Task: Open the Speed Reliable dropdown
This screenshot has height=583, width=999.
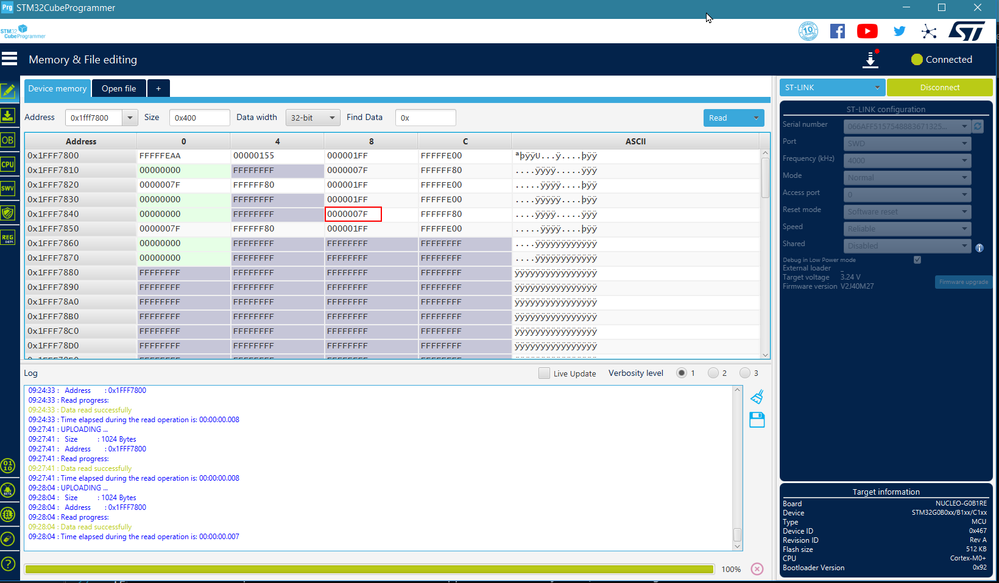Action: tap(907, 228)
